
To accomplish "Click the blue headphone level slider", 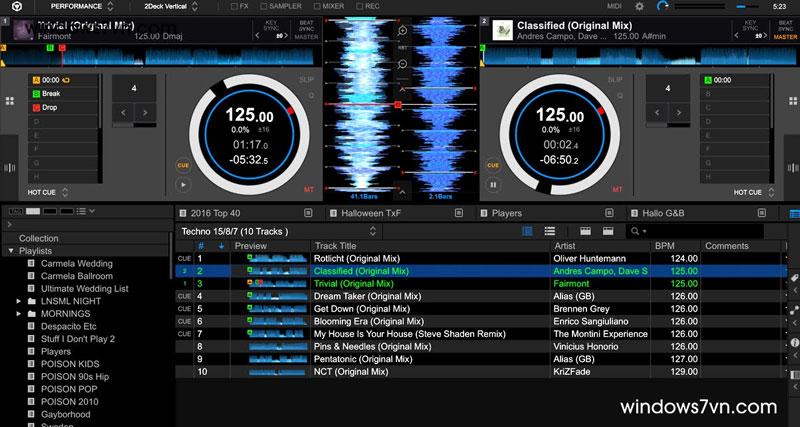I will coord(747,7).
